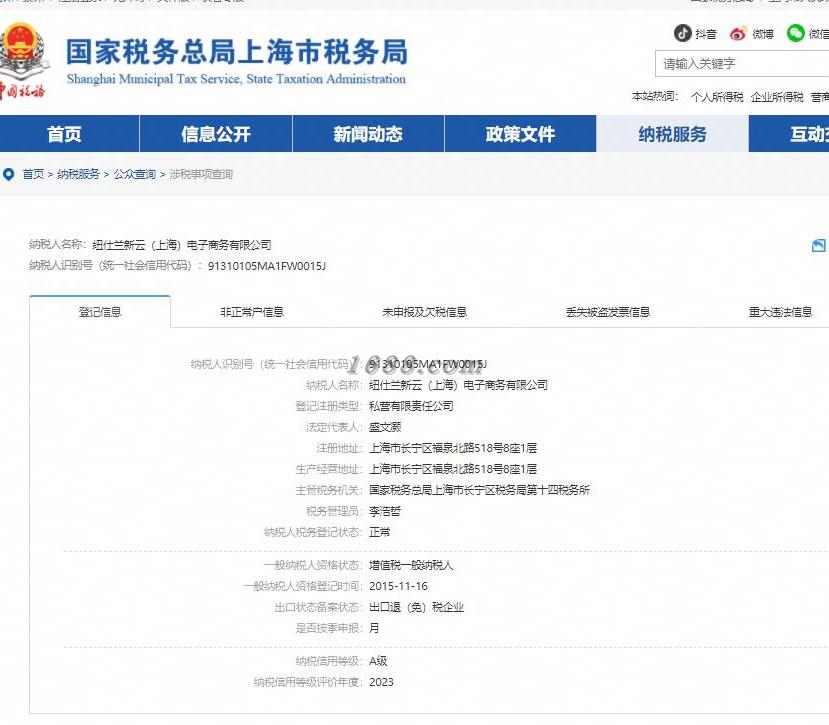Image resolution: width=829 pixels, height=725 pixels.
Task: Click the 涉税事项查询 breadcrumb text
Action: pos(201,174)
